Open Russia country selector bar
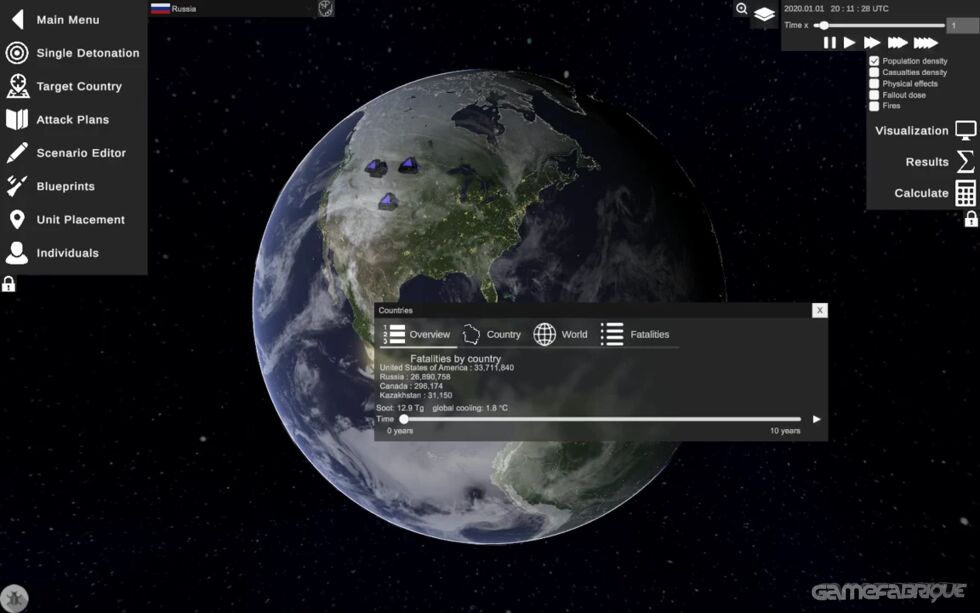This screenshot has height=613, width=980. (232, 9)
